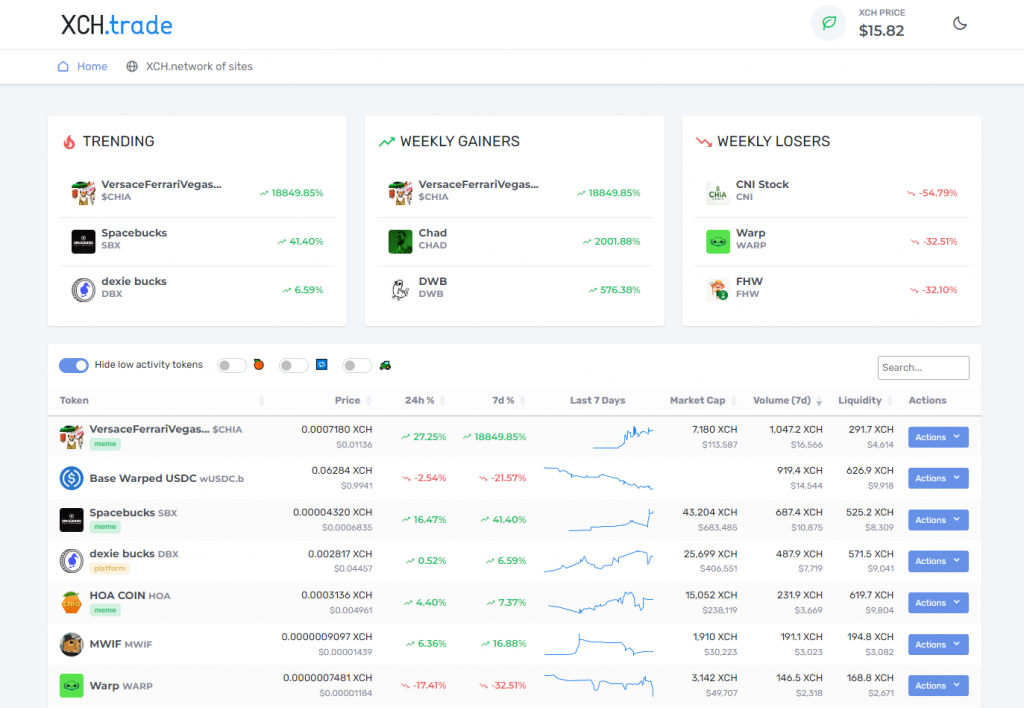The height and width of the screenshot is (708, 1024).
Task: Open XCH.network of sites
Action: pyautogui.click(x=198, y=66)
